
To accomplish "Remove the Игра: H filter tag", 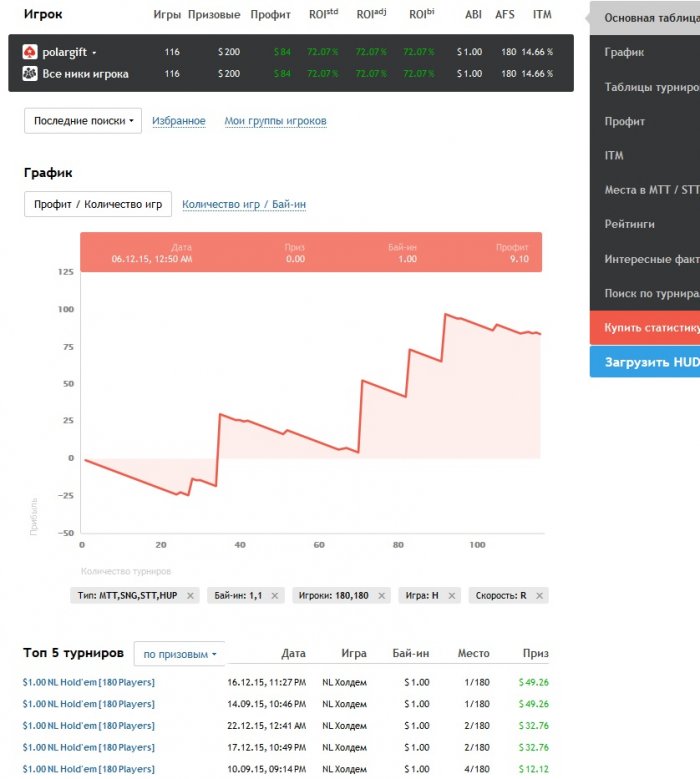I will tap(452, 596).
